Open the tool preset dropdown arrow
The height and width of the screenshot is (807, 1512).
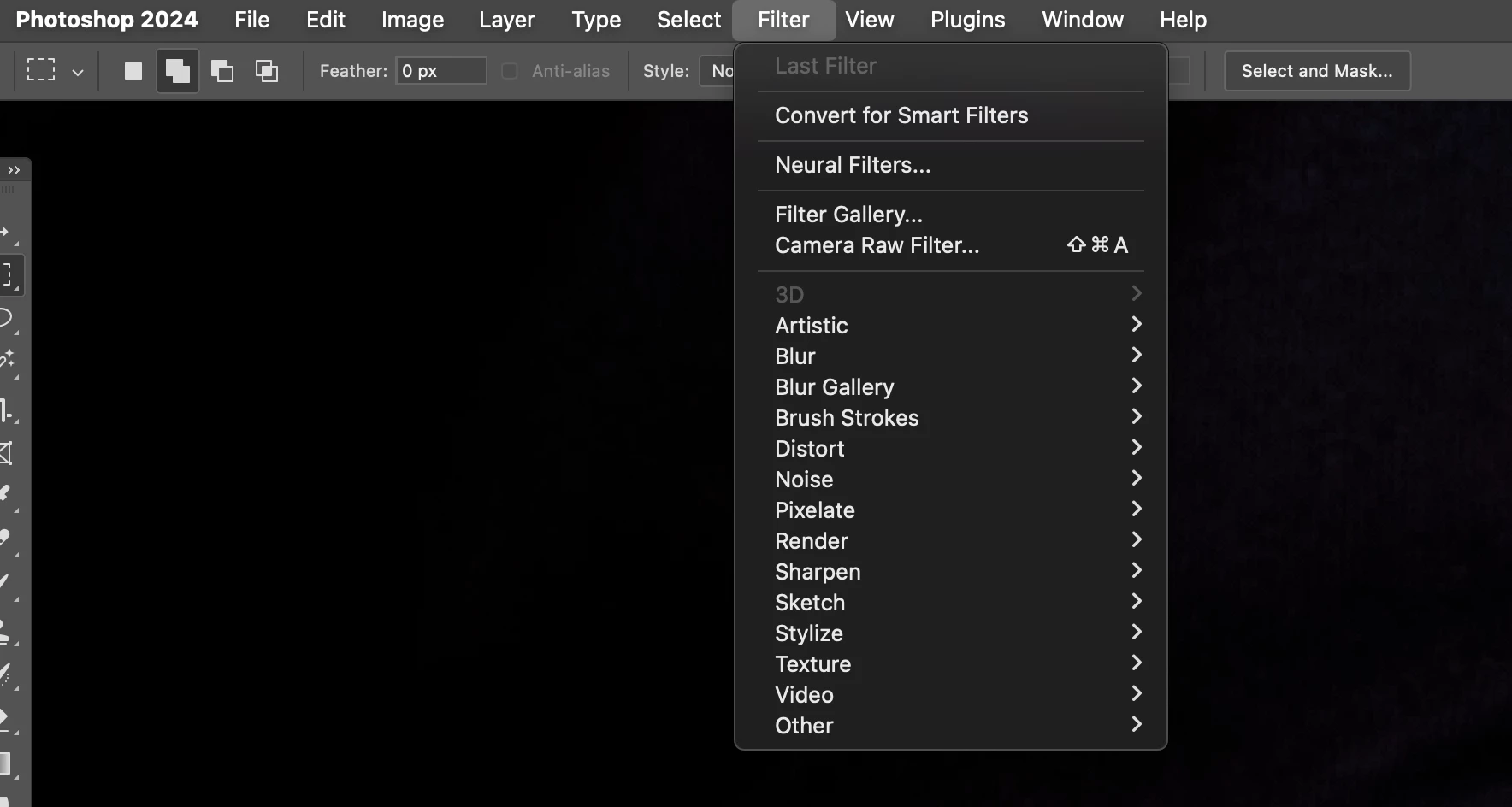pyautogui.click(x=78, y=72)
